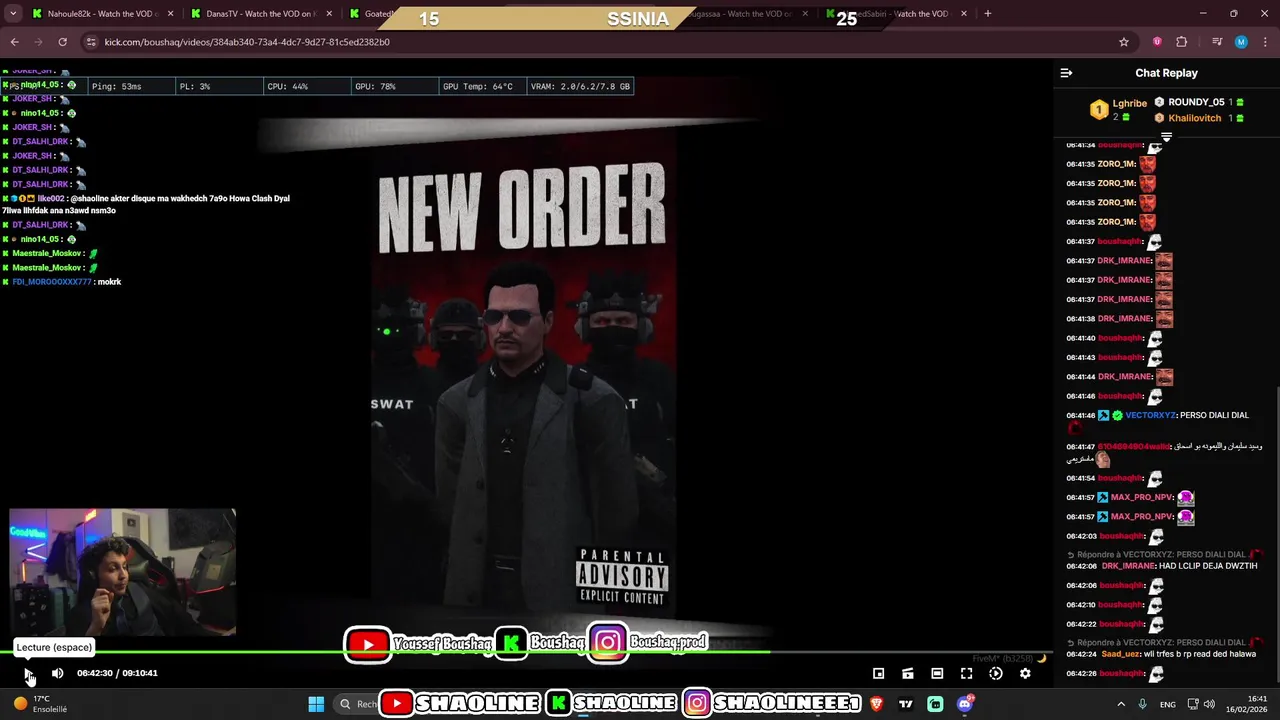Open the media control toolbar icon
This screenshot has height=720, width=1280.
1217,42
